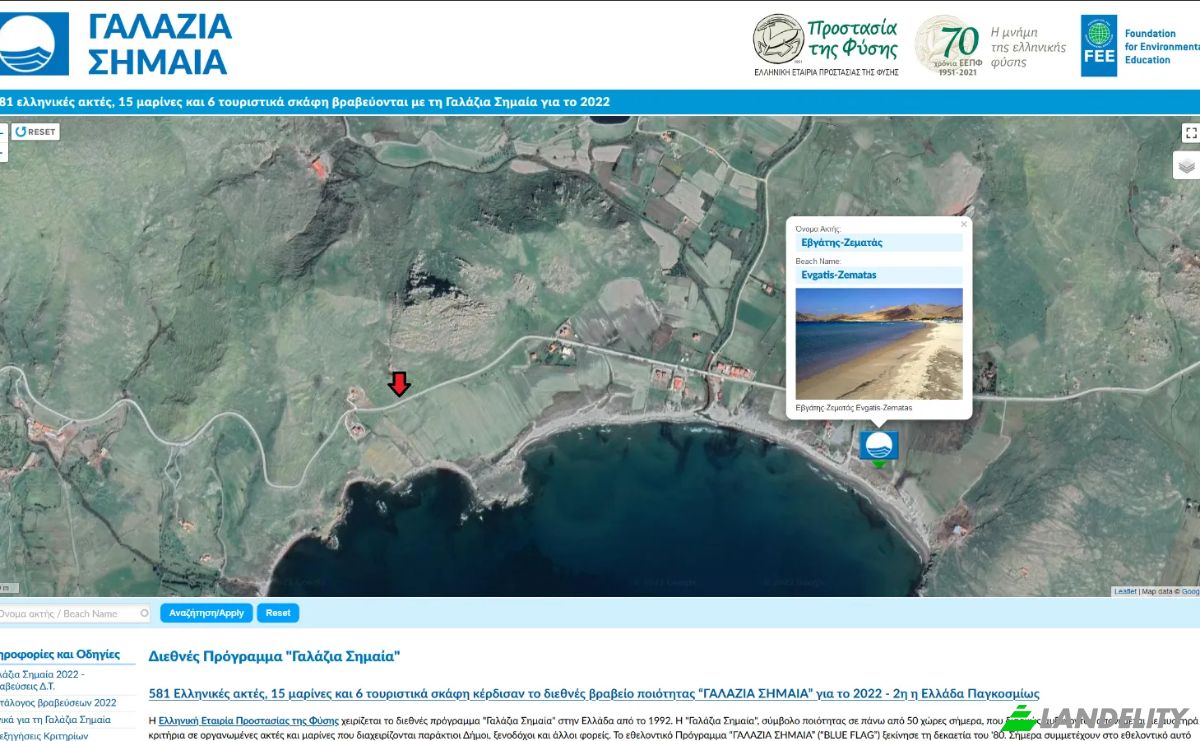Click the beach name search field
This screenshot has height=741, width=1200.
coord(72,613)
